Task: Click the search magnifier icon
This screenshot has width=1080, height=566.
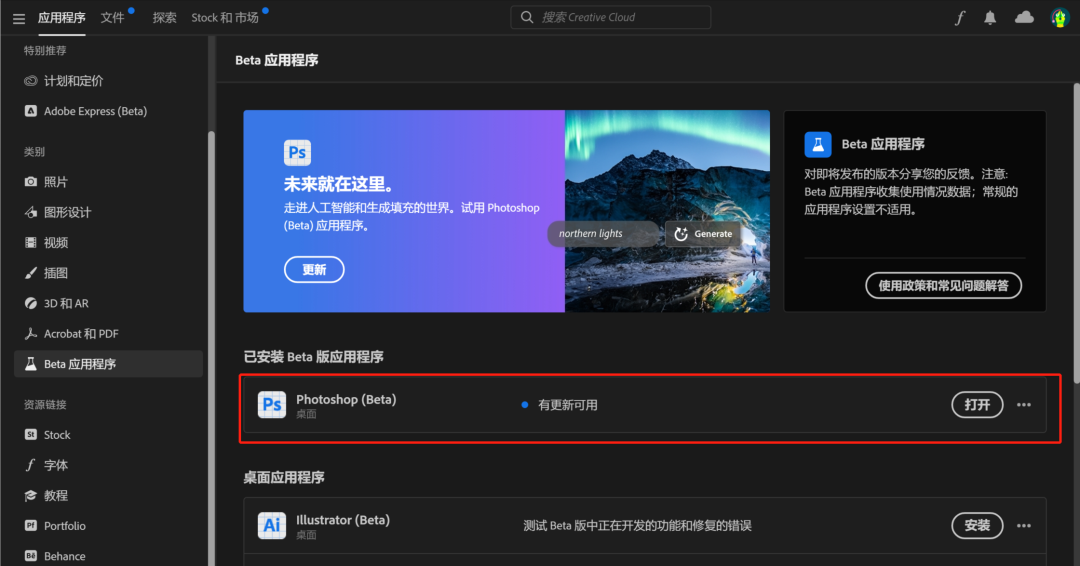Action: point(527,17)
